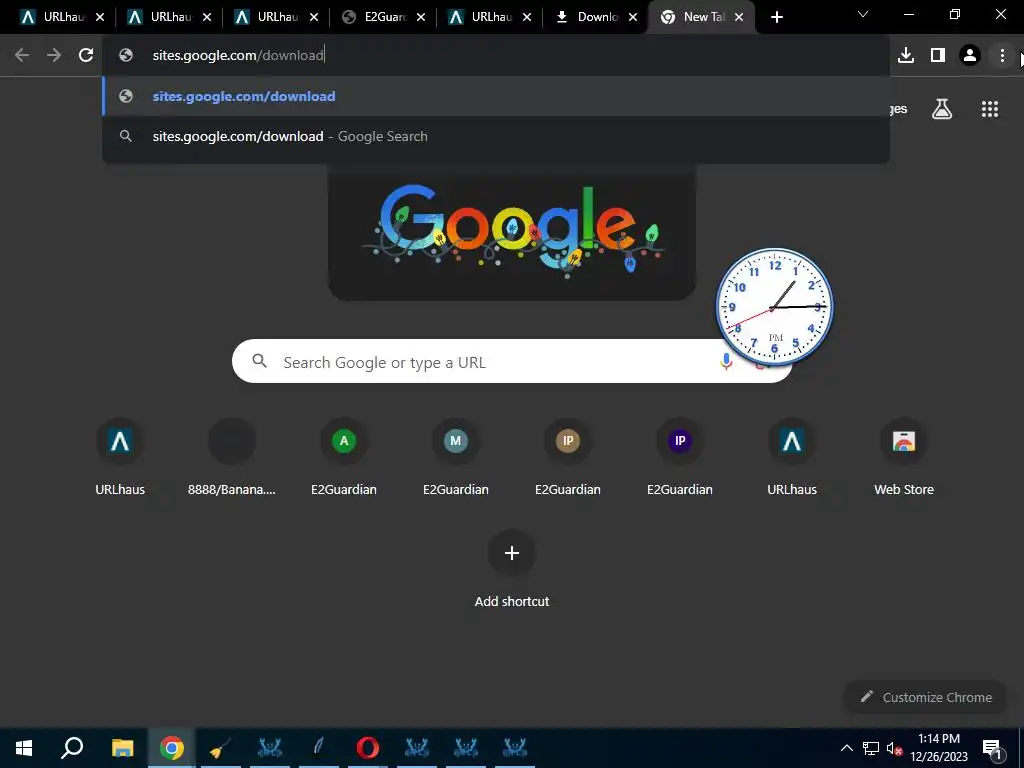The width and height of the screenshot is (1024, 768).
Task: Open E2Guardian shortcut with tan IP icon
Action: (568, 456)
